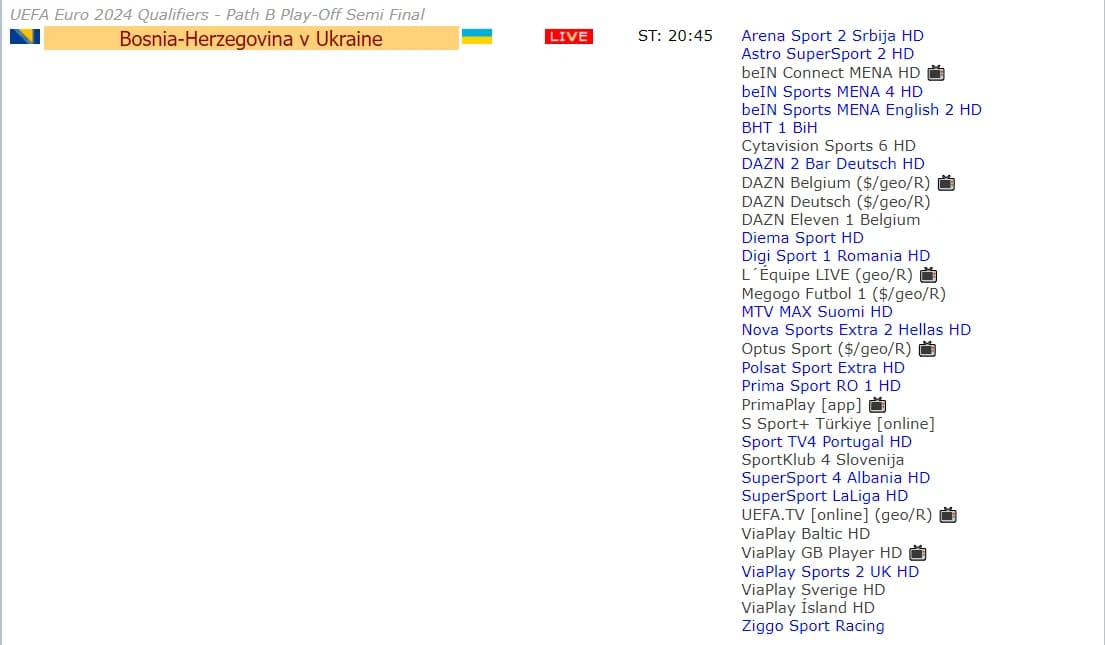
Task: Open SuperSport LaLiga HD link
Action: tap(825, 496)
